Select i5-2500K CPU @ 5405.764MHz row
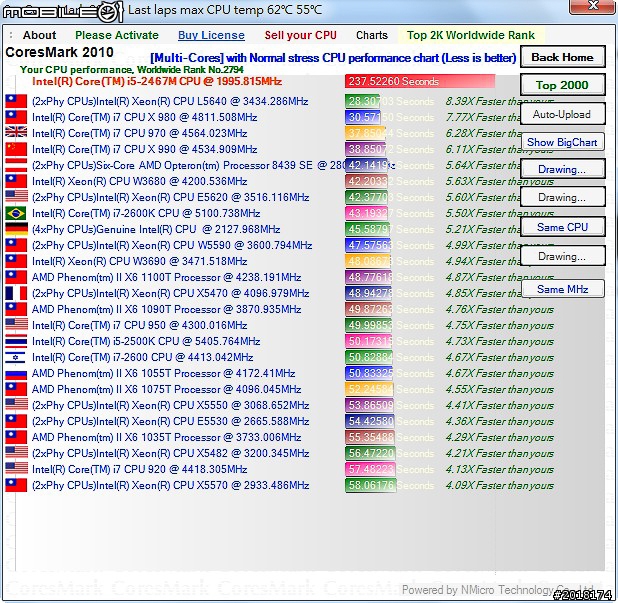This screenshot has height=603, width=618. tap(146, 341)
